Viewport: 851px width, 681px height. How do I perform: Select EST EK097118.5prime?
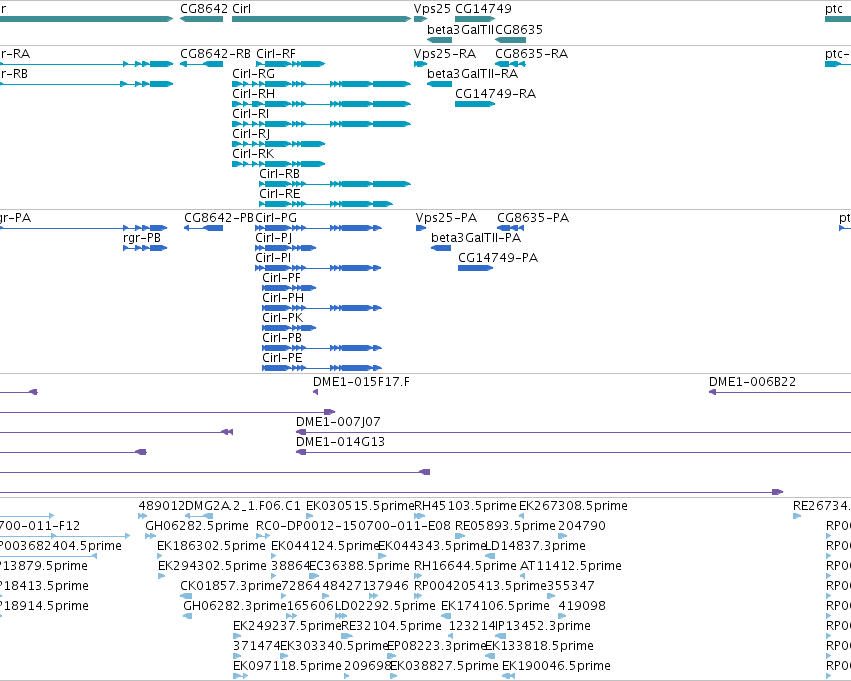pos(240,676)
